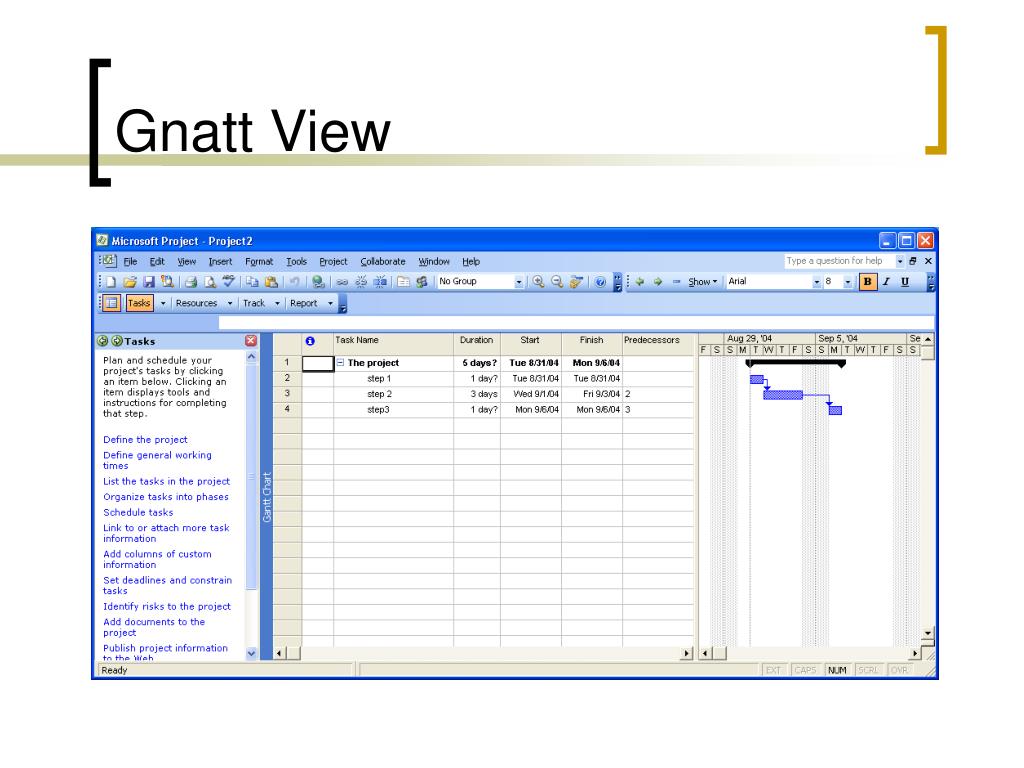Open a file with the Open folder icon

click(x=130, y=281)
